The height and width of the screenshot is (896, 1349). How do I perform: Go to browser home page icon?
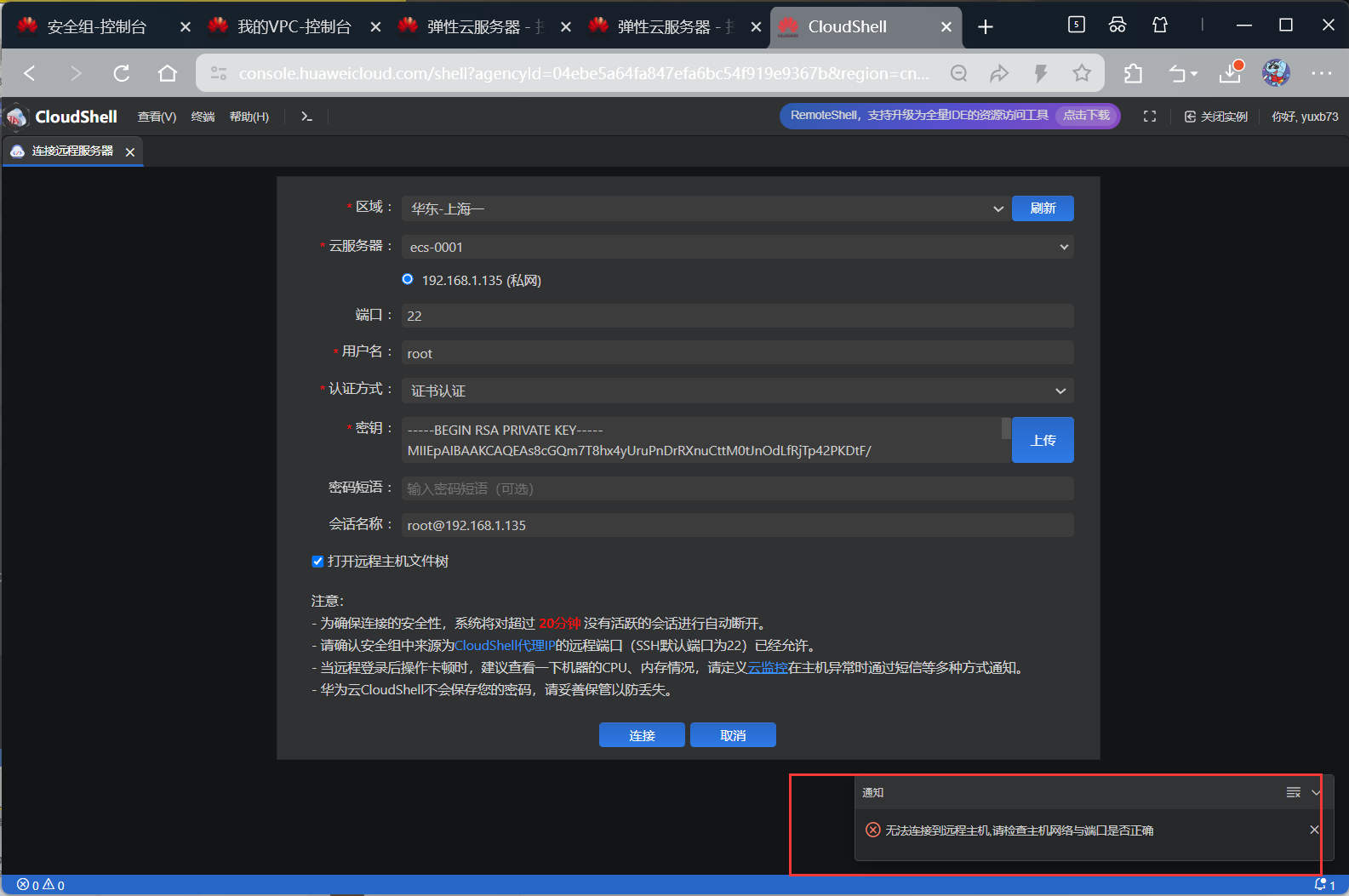point(168,73)
